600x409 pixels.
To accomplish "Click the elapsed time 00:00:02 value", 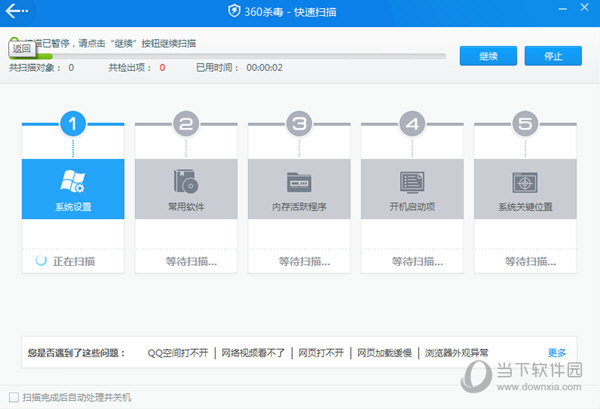I will point(264,68).
